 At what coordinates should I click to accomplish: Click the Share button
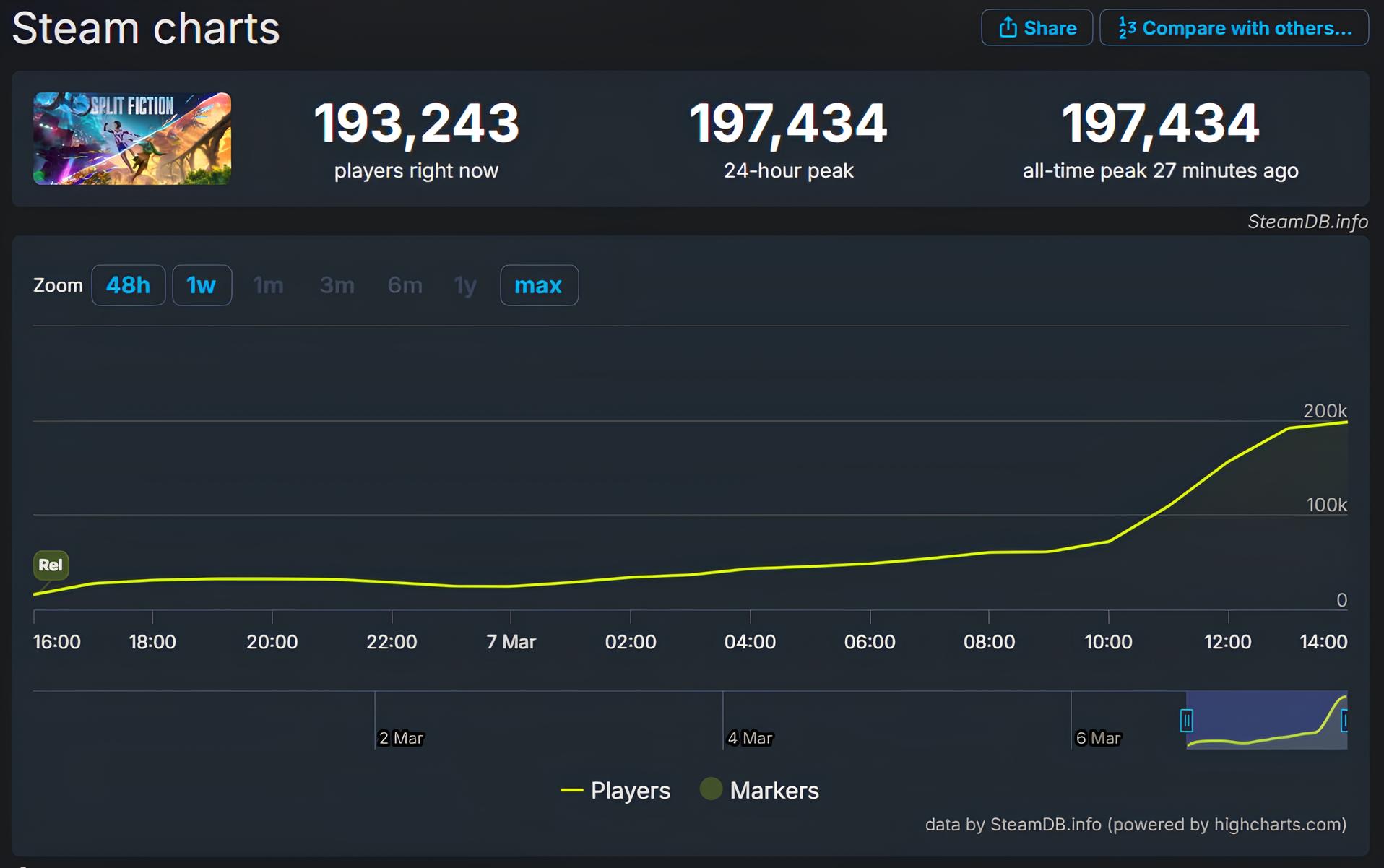point(1037,28)
